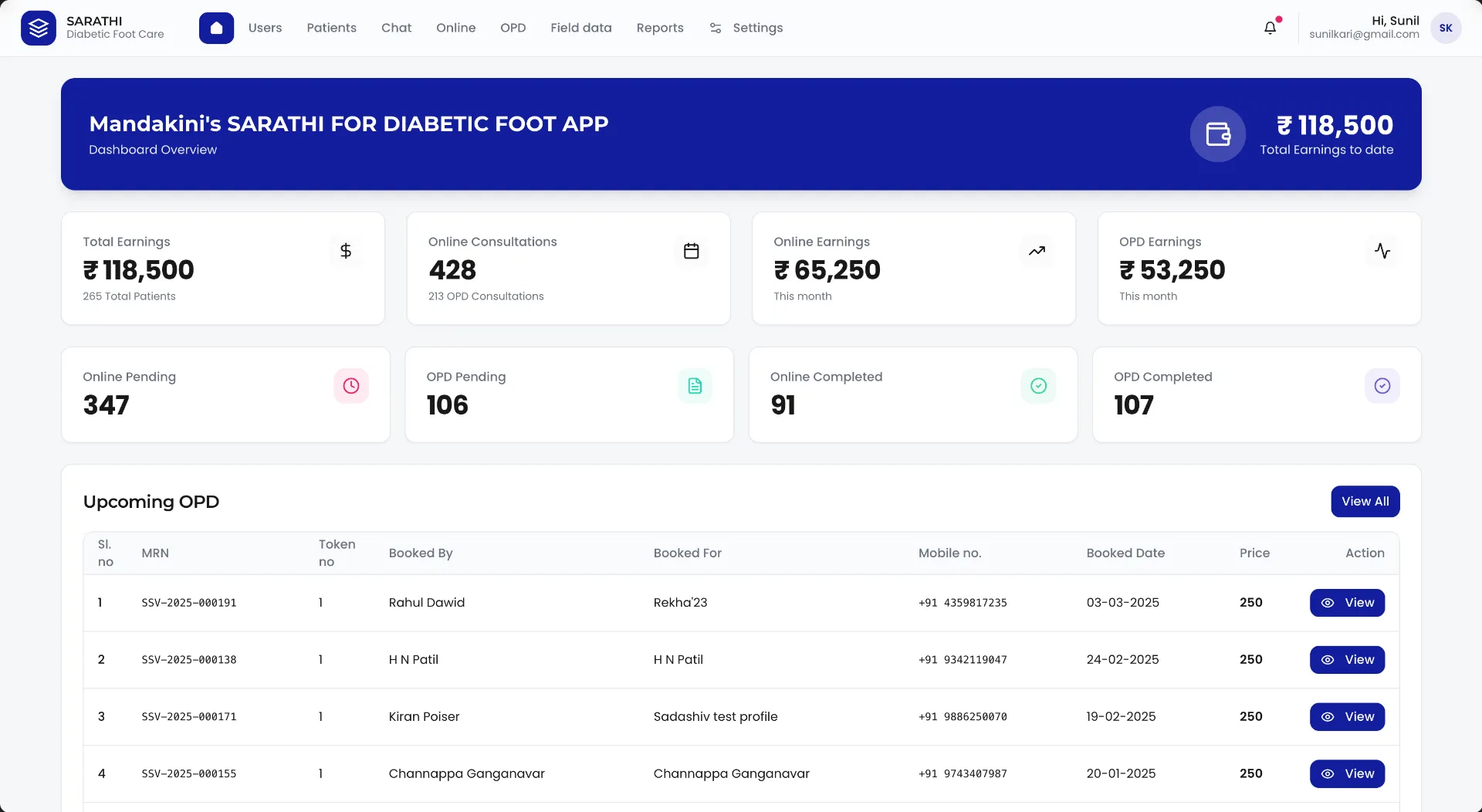Image resolution: width=1482 pixels, height=812 pixels.
Task: View H N Patil's OPD booking details
Action: 1347,660
